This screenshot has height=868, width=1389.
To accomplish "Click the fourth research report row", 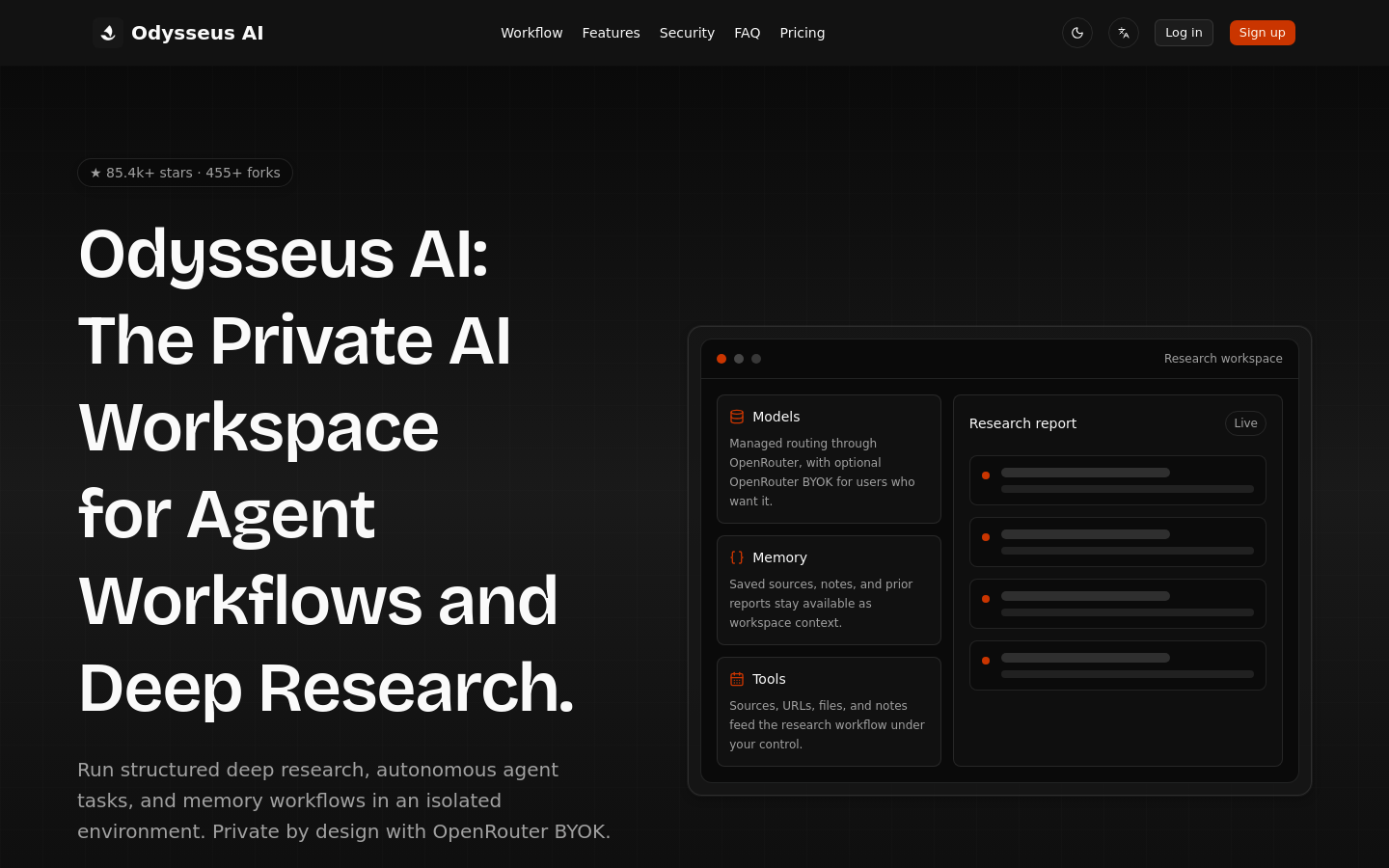I will 1118,665.
